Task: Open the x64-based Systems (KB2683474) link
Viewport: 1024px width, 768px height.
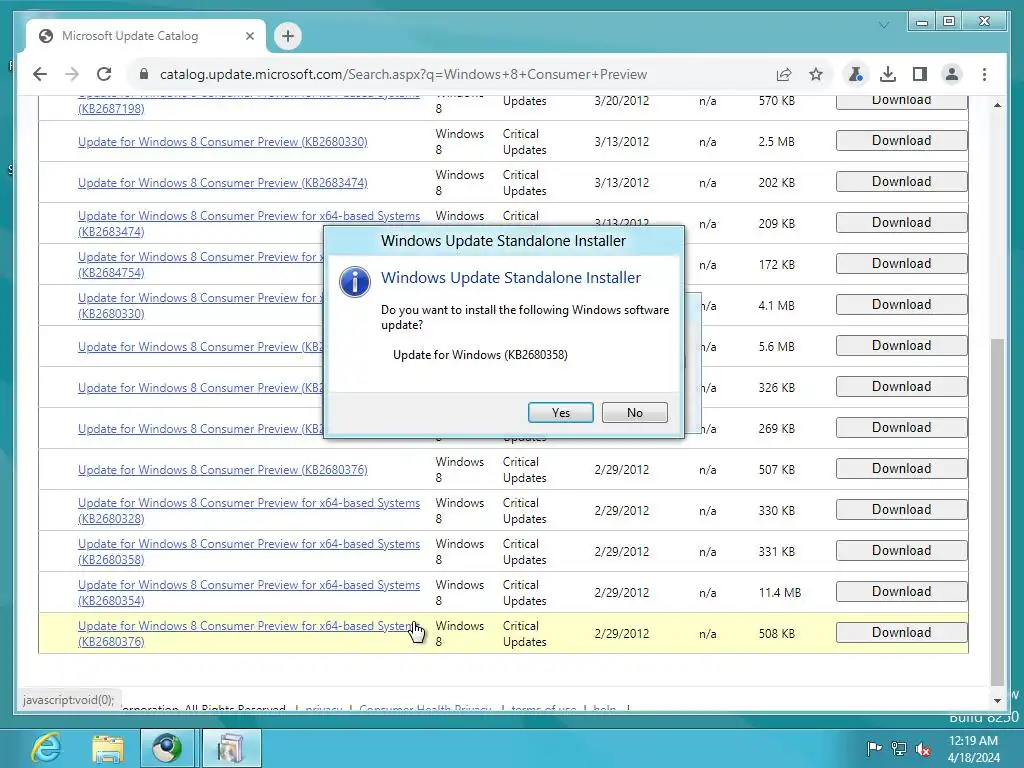Action: 249,223
